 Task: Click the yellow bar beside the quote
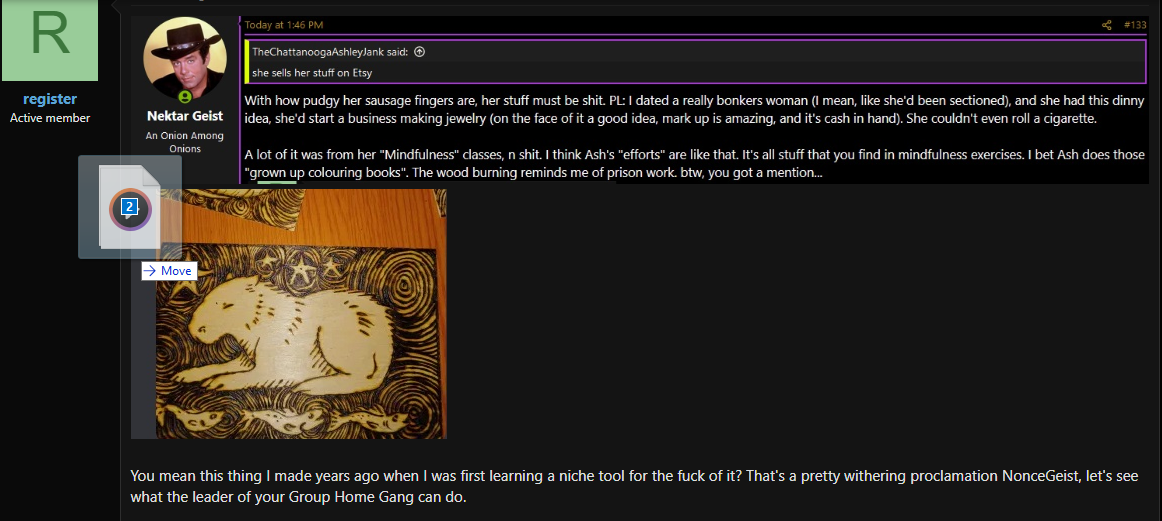246,62
